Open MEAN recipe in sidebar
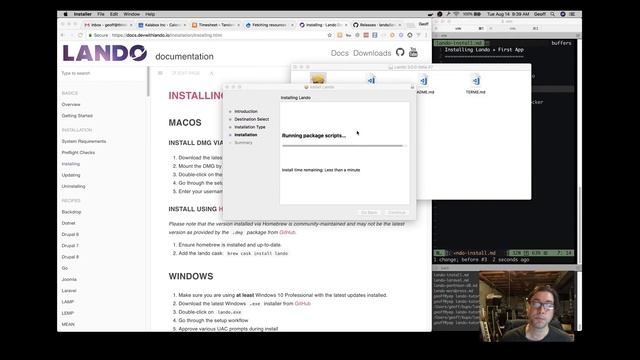Viewport: 640px width, 360px height. pos(68,324)
